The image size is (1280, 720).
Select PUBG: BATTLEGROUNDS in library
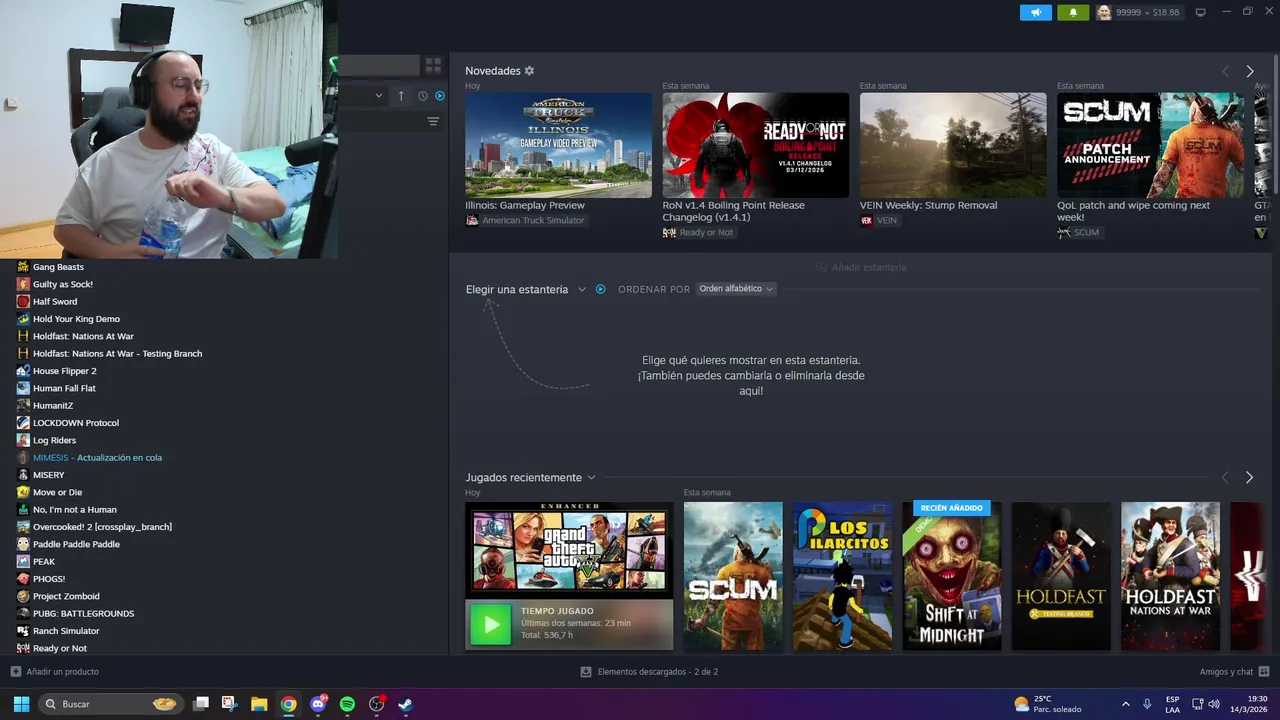[x=83, y=614]
